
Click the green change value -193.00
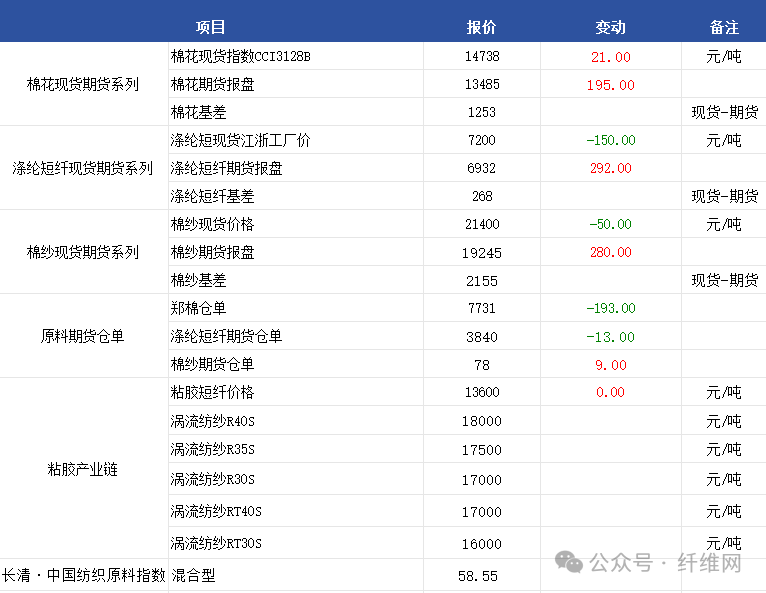click(611, 308)
